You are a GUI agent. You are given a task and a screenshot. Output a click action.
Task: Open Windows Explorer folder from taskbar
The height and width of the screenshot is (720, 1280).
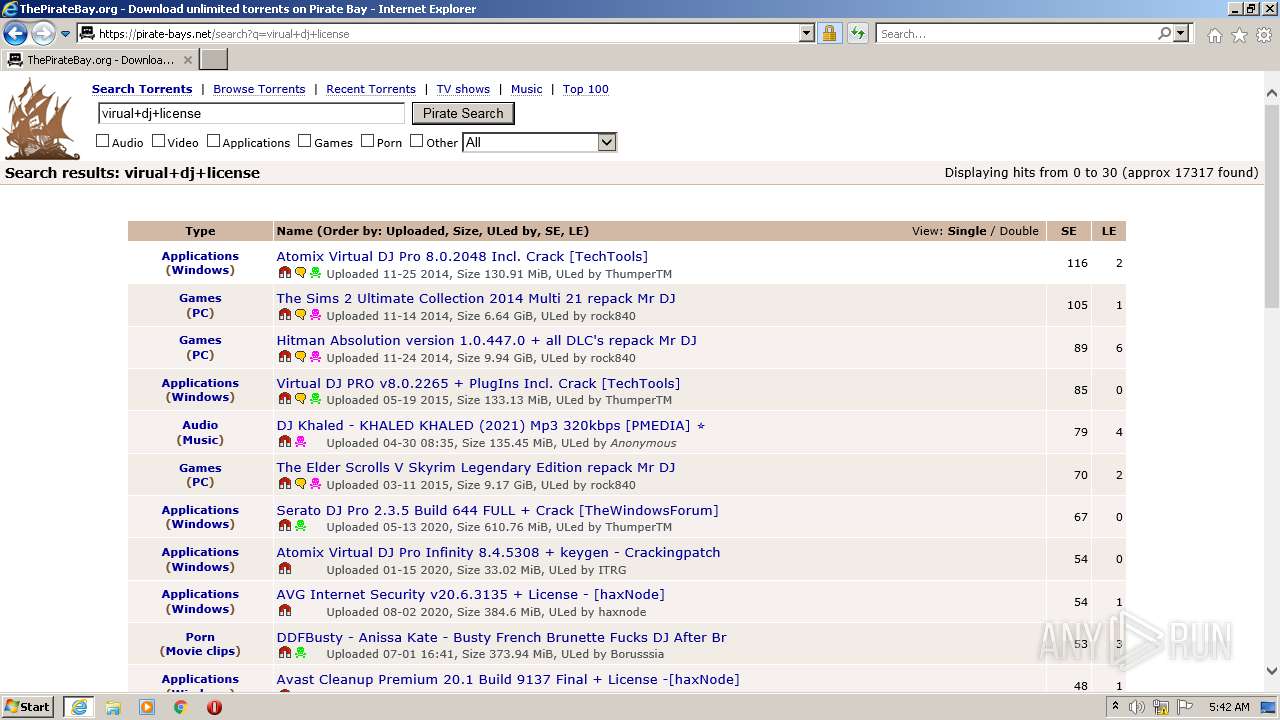tap(113, 707)
